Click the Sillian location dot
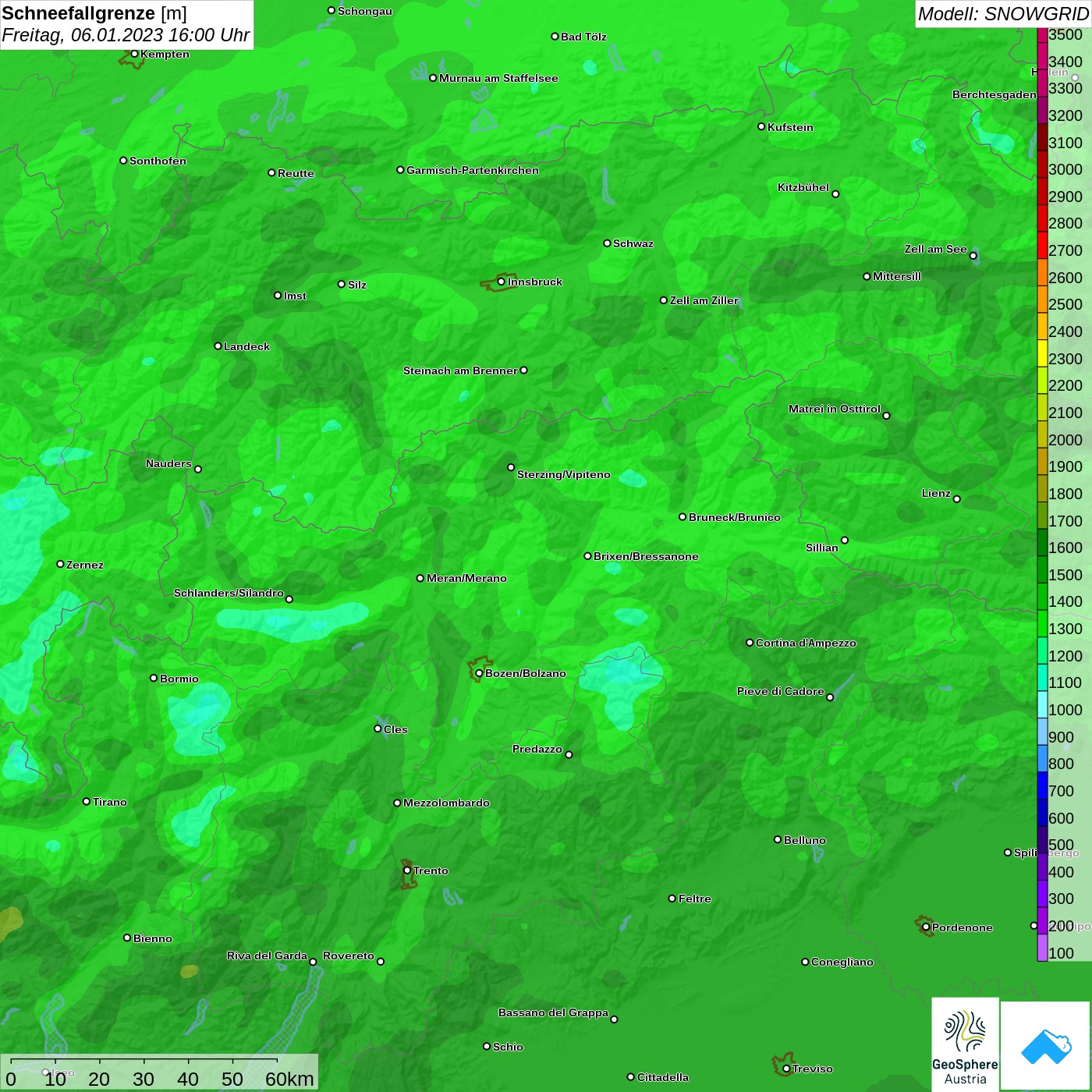 [845, 540]
